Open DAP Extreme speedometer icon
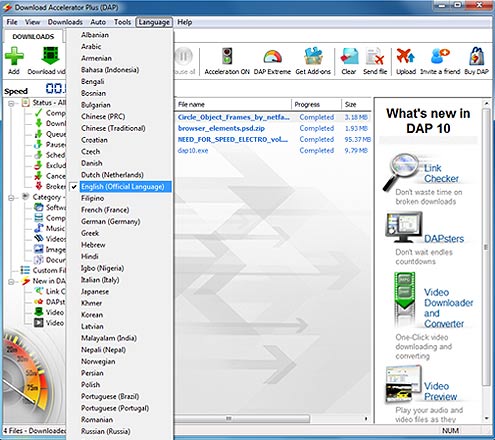Viewport: 495px width, 440px height. click(272, 57)
